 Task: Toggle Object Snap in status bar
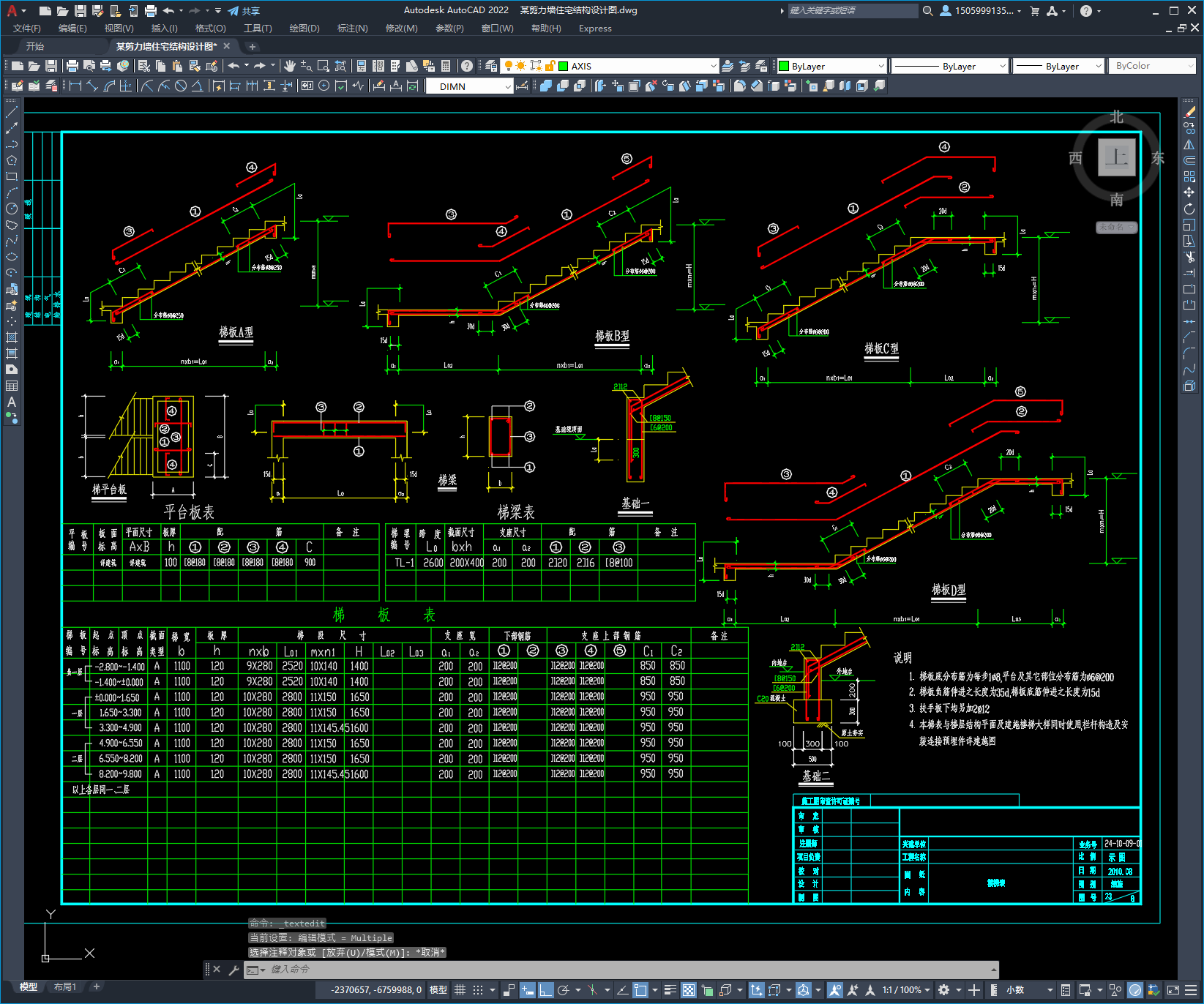pyautogui.click(x=641, y=990)
